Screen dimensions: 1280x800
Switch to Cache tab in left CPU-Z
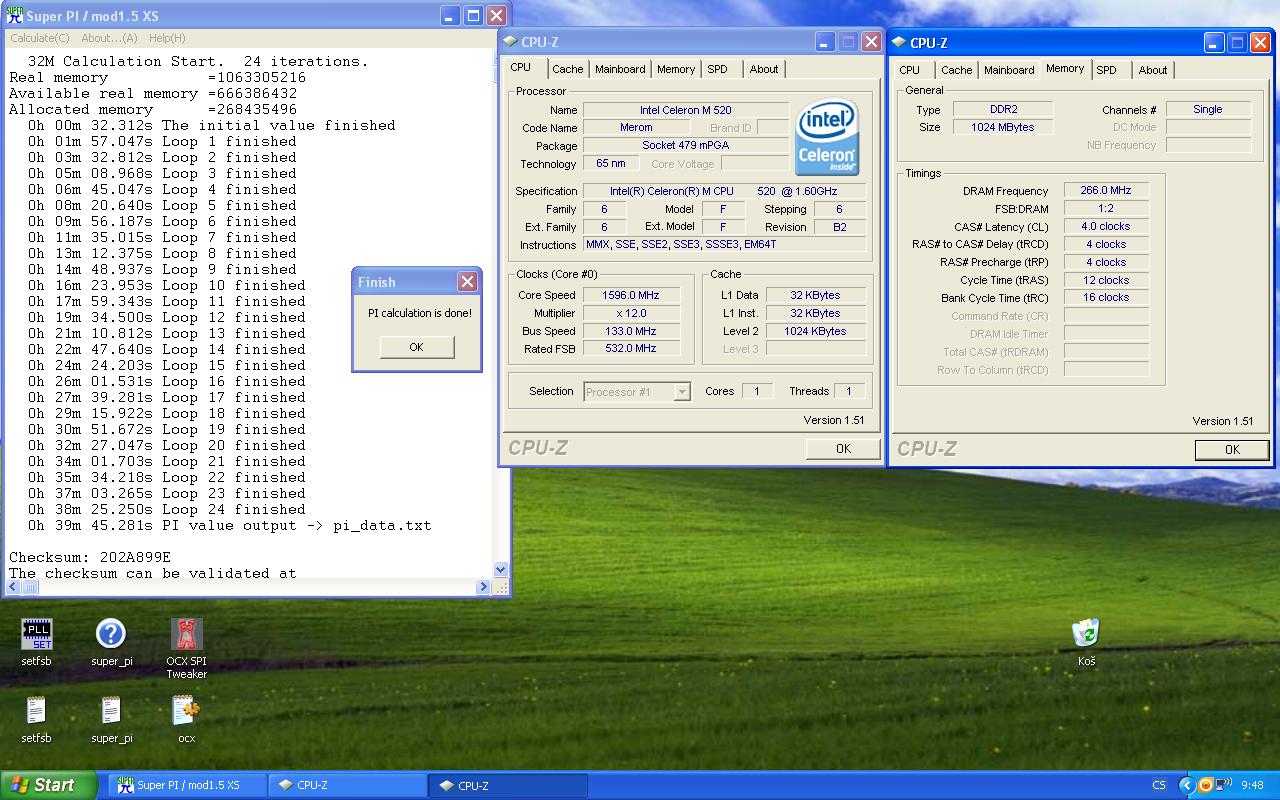(567, 69)
